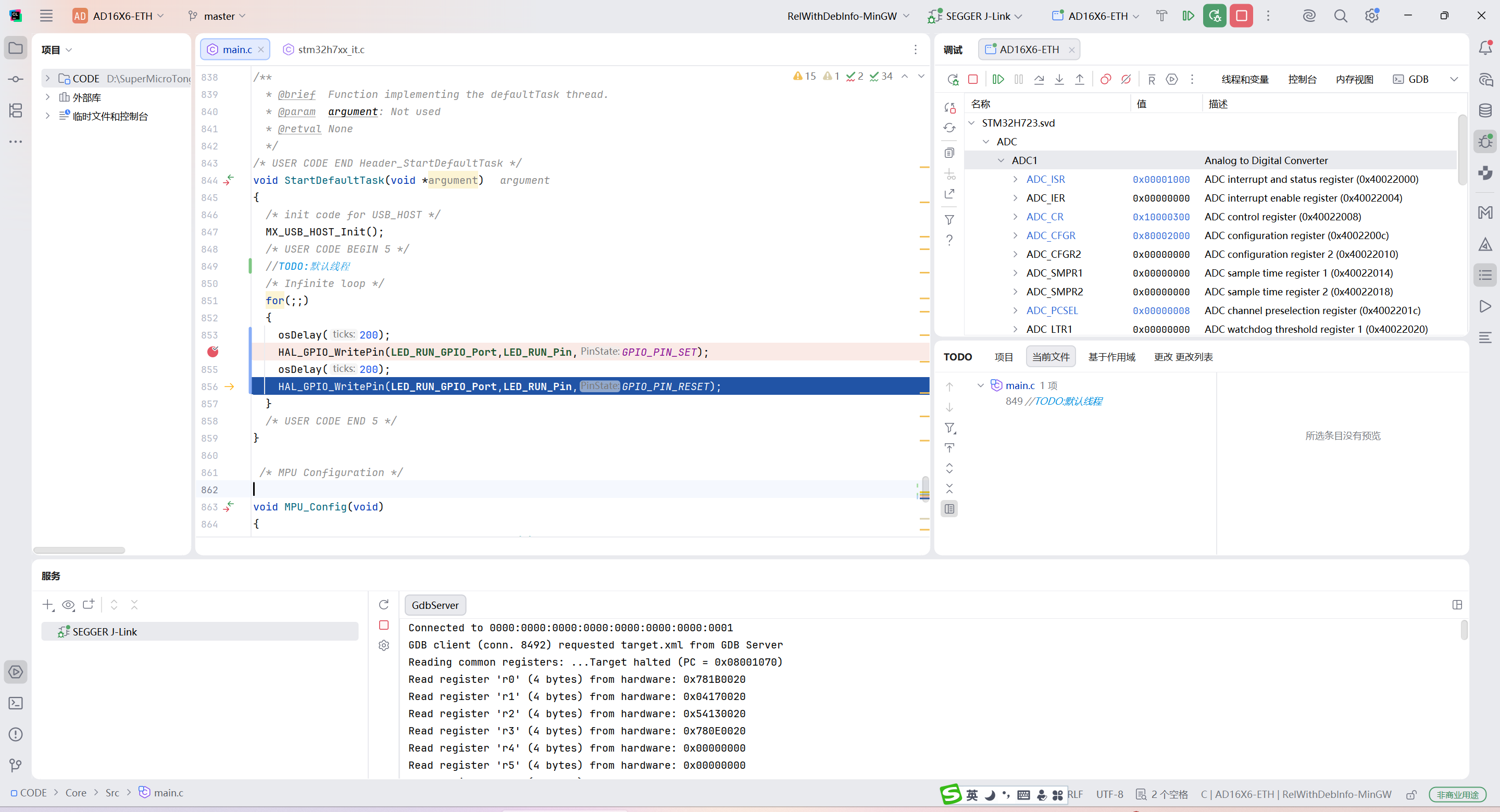Expand the ADC_ISR register node

pos(1015,179)
